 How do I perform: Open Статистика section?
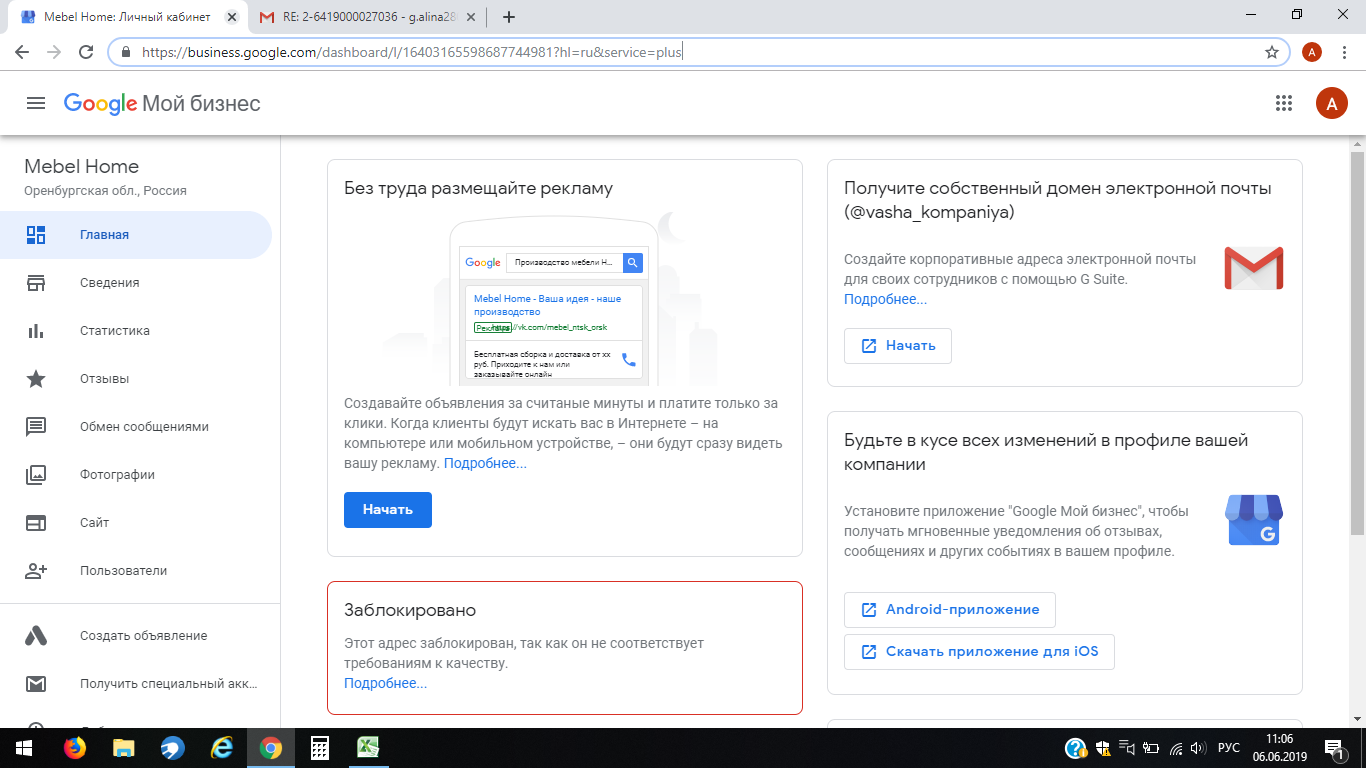(x=136, y=331)
